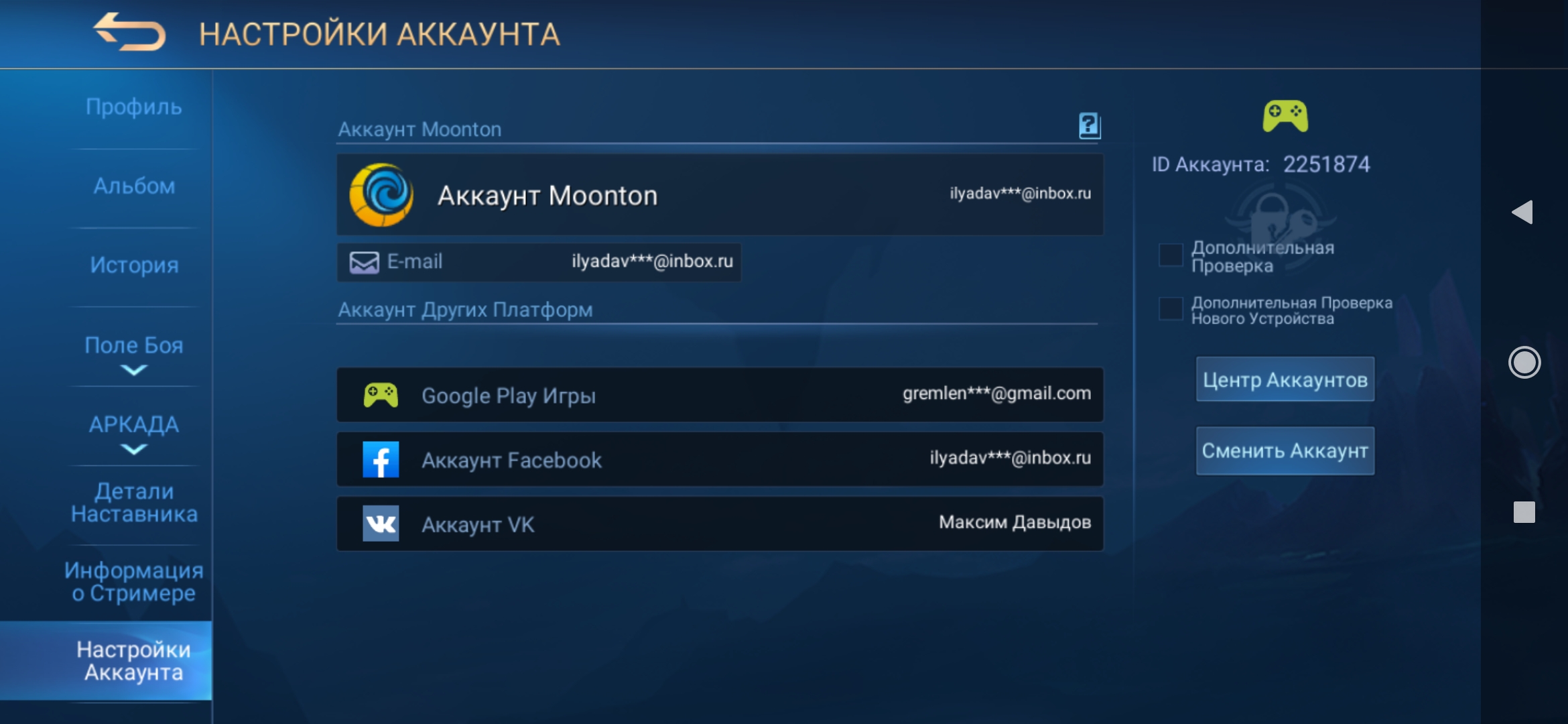Enable Дополнительная Проверка Нового Устройства checkbox
This screenshot has width=1568, height=724.
1171,309
